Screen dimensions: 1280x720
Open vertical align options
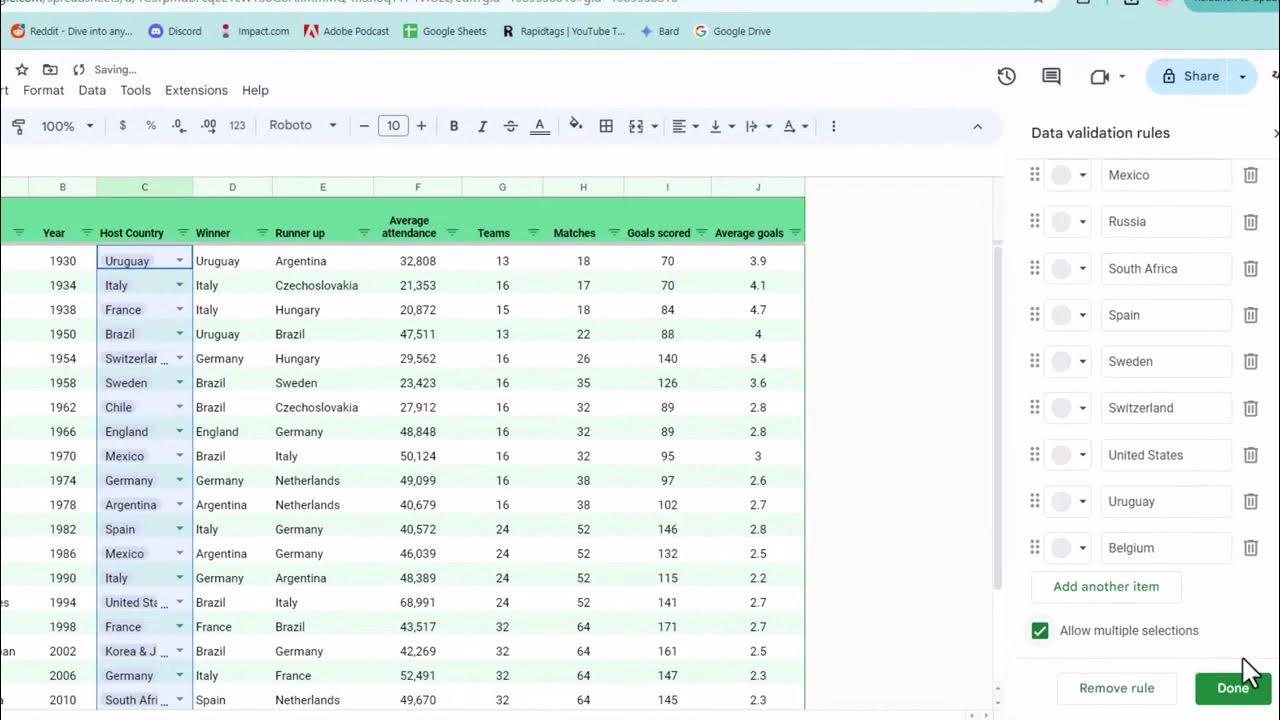coord(721,126)
